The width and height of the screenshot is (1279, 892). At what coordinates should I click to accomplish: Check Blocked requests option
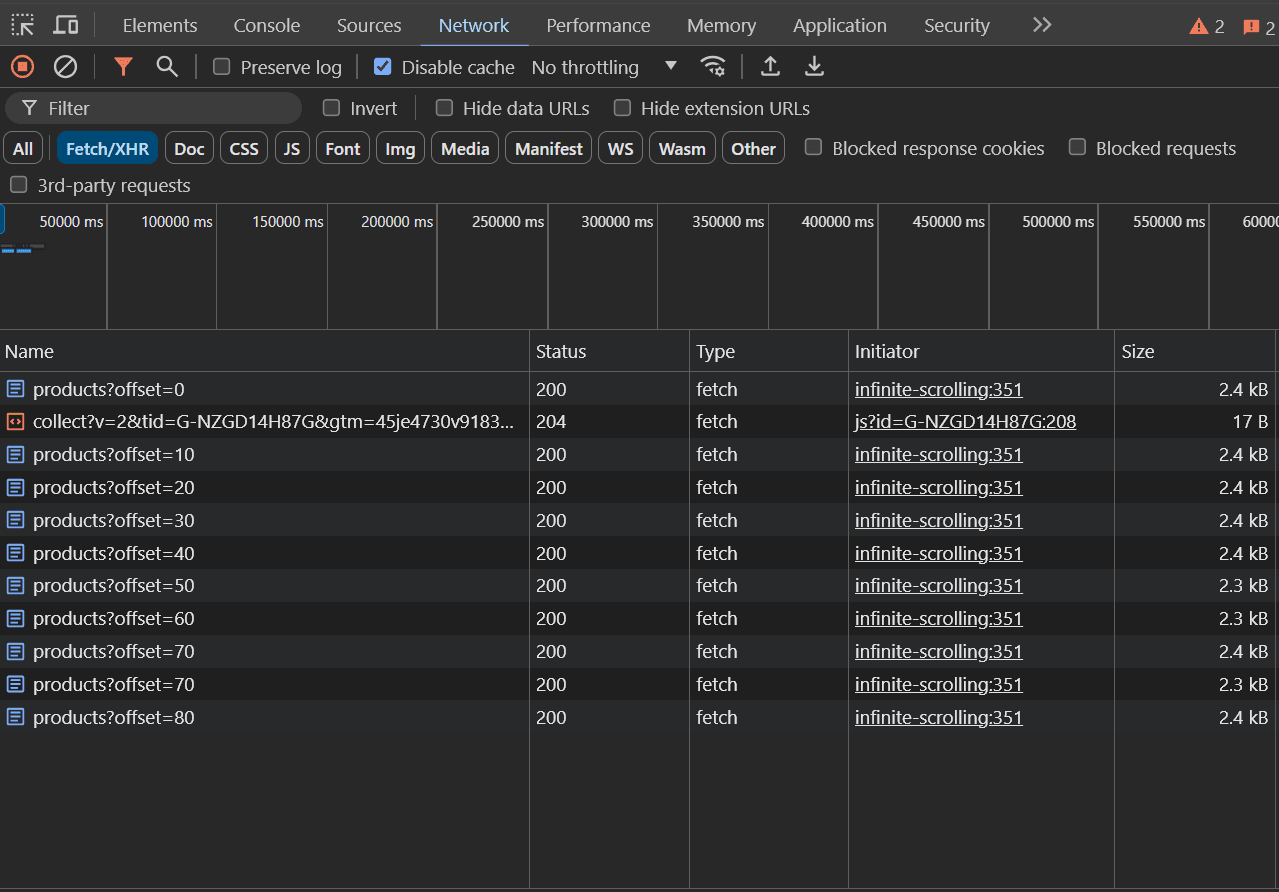[1077, 148]
